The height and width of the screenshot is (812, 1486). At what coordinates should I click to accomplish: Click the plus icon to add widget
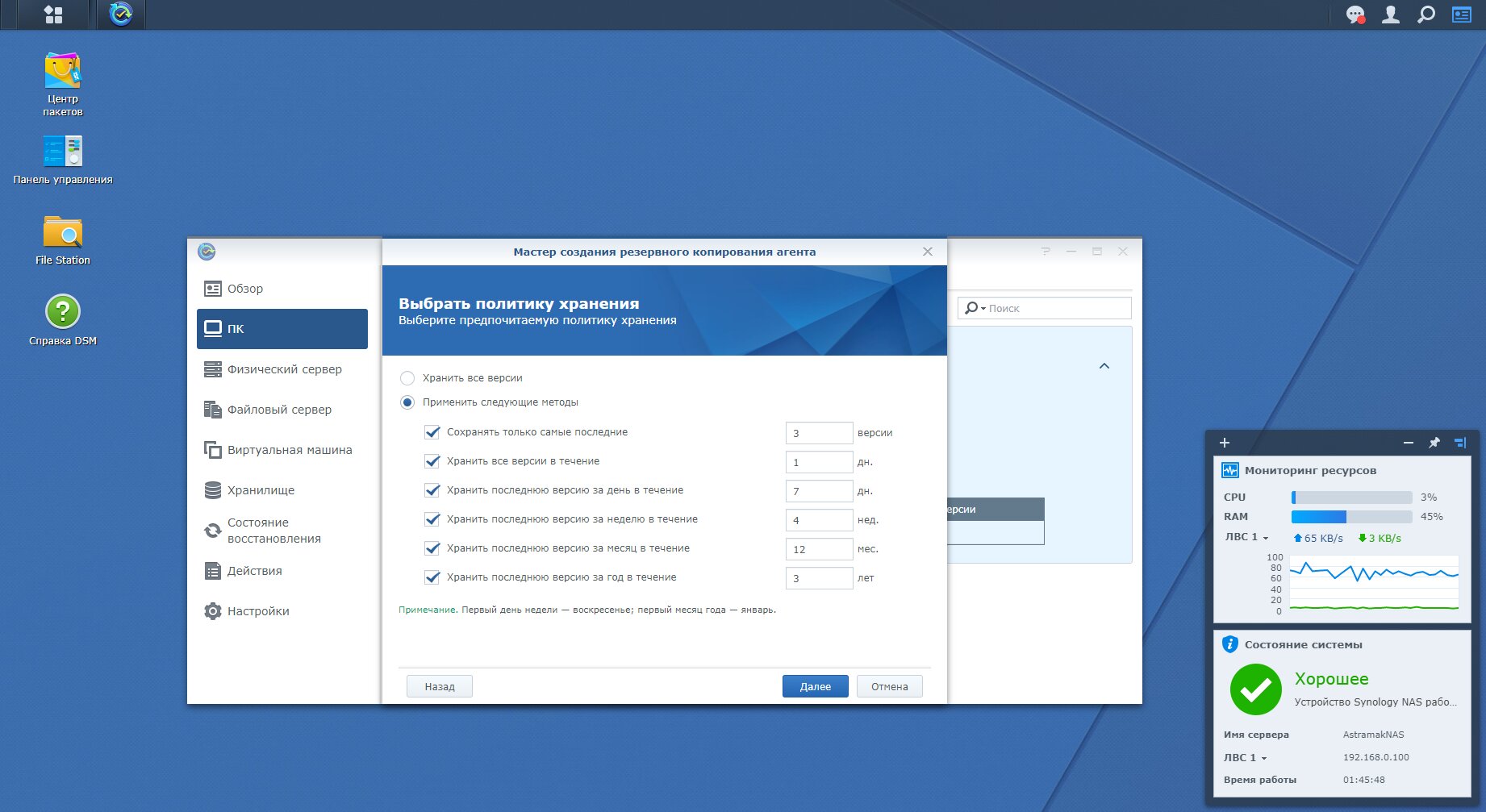1224,443
